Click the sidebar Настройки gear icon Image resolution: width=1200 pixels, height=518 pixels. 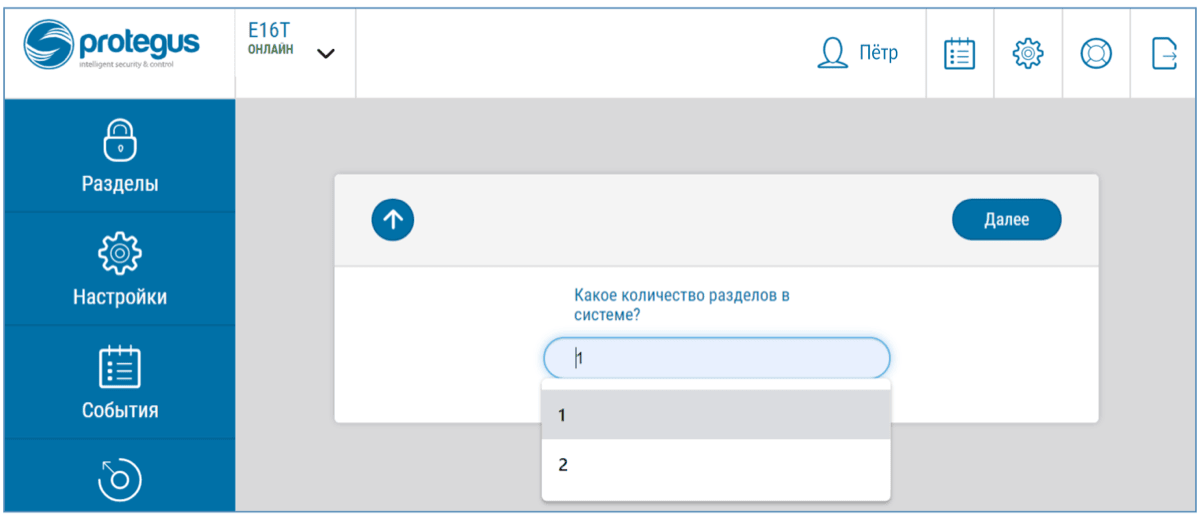tap(120, 253)
